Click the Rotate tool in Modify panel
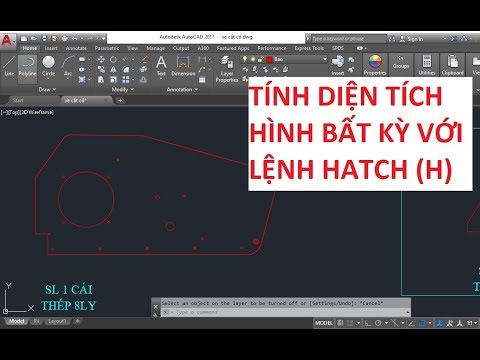Image resolution: width=480 pixels, height=360 pixels. click(113, 59)
